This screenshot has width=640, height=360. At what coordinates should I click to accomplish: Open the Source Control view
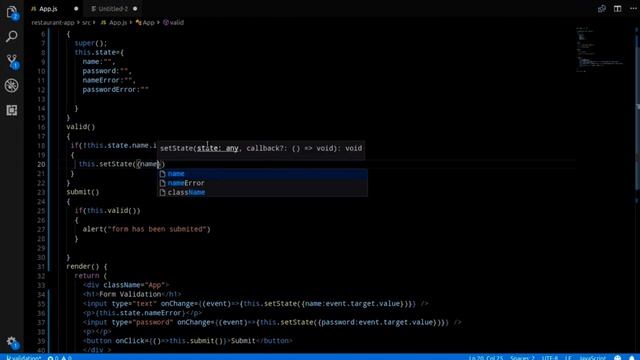[x=12, y=61]
